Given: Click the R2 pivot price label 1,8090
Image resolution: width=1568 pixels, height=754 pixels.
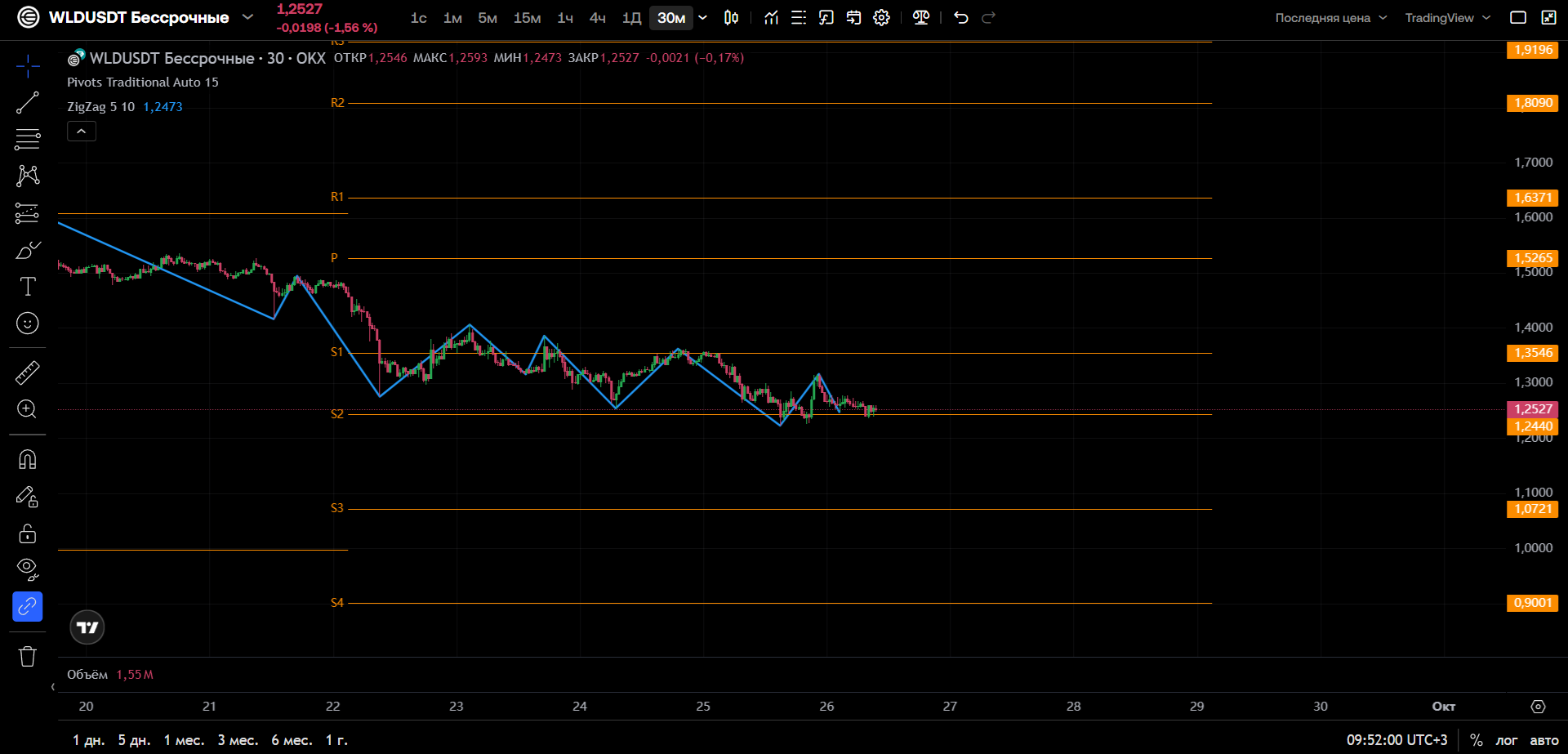Looking at the screenshot, I should (1533, 103).
